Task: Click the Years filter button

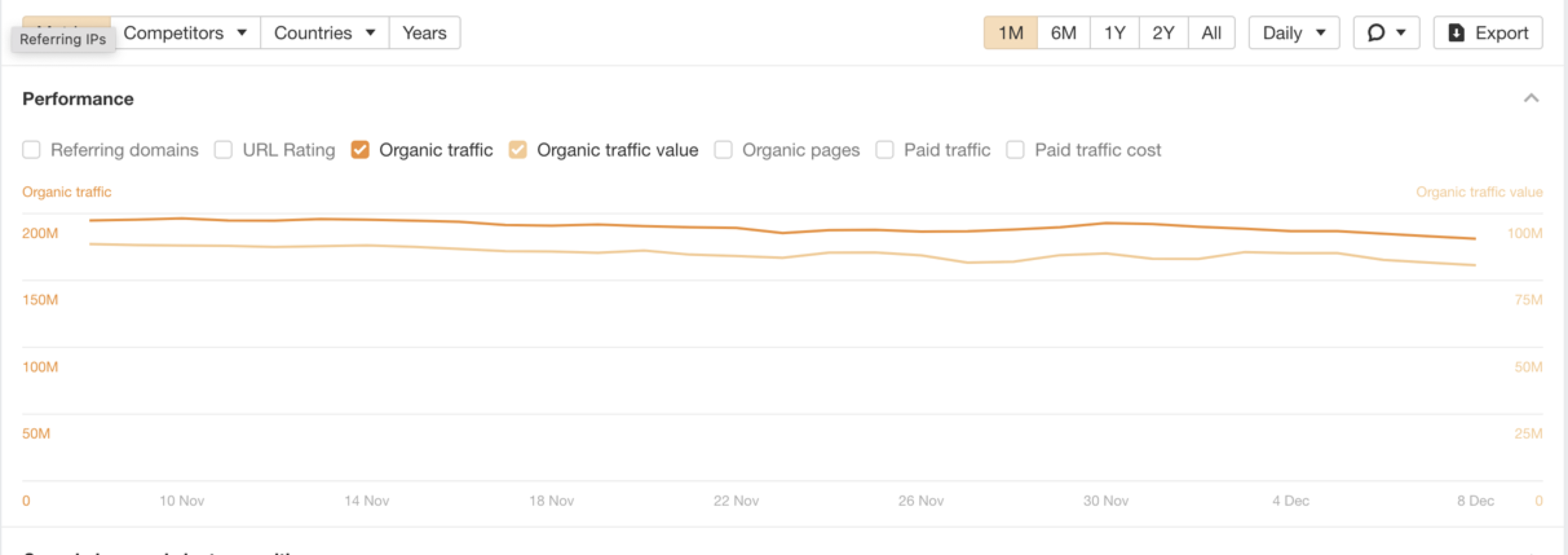Action: coord(424,32)
